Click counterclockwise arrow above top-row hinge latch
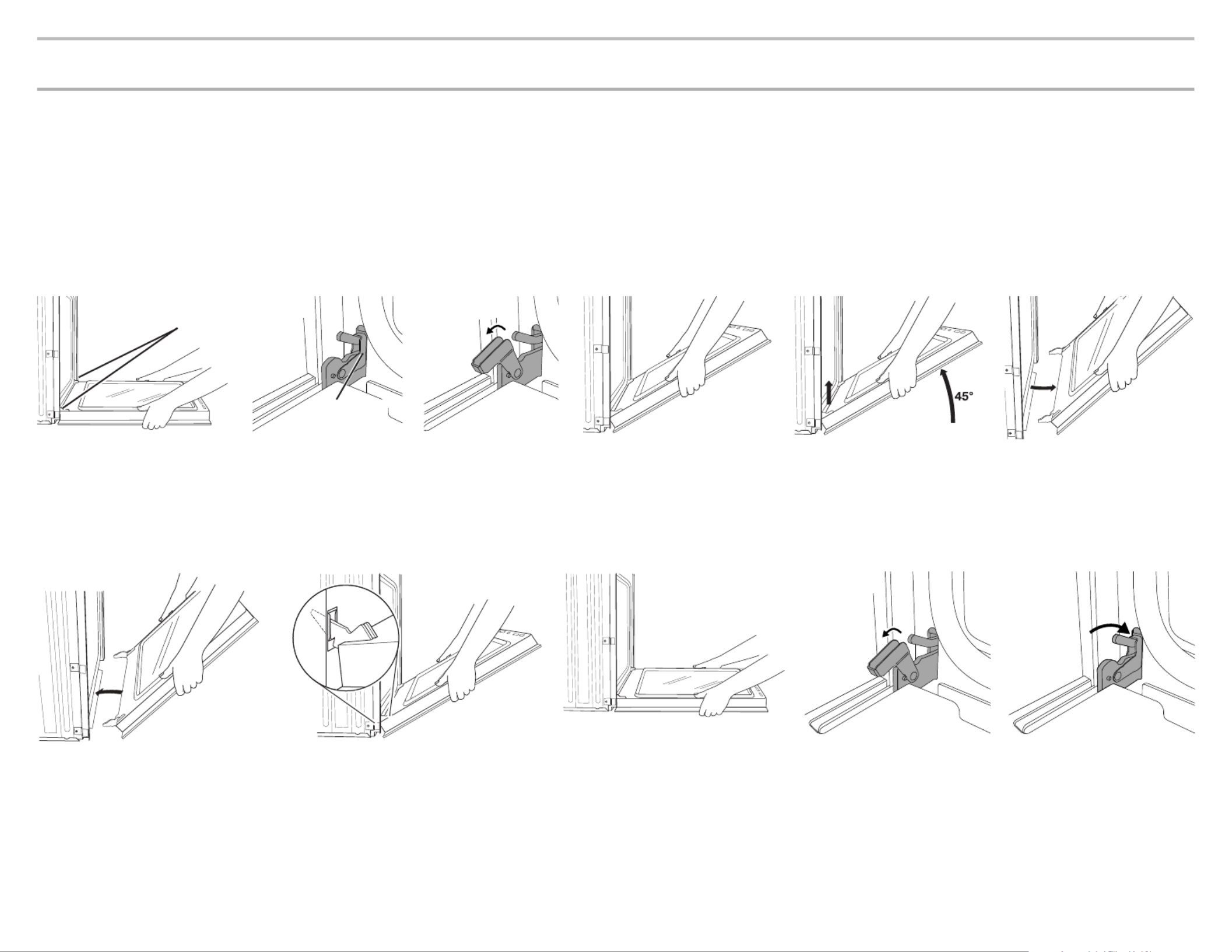This screenshot has height=952, width=1232. pos(496,330)
